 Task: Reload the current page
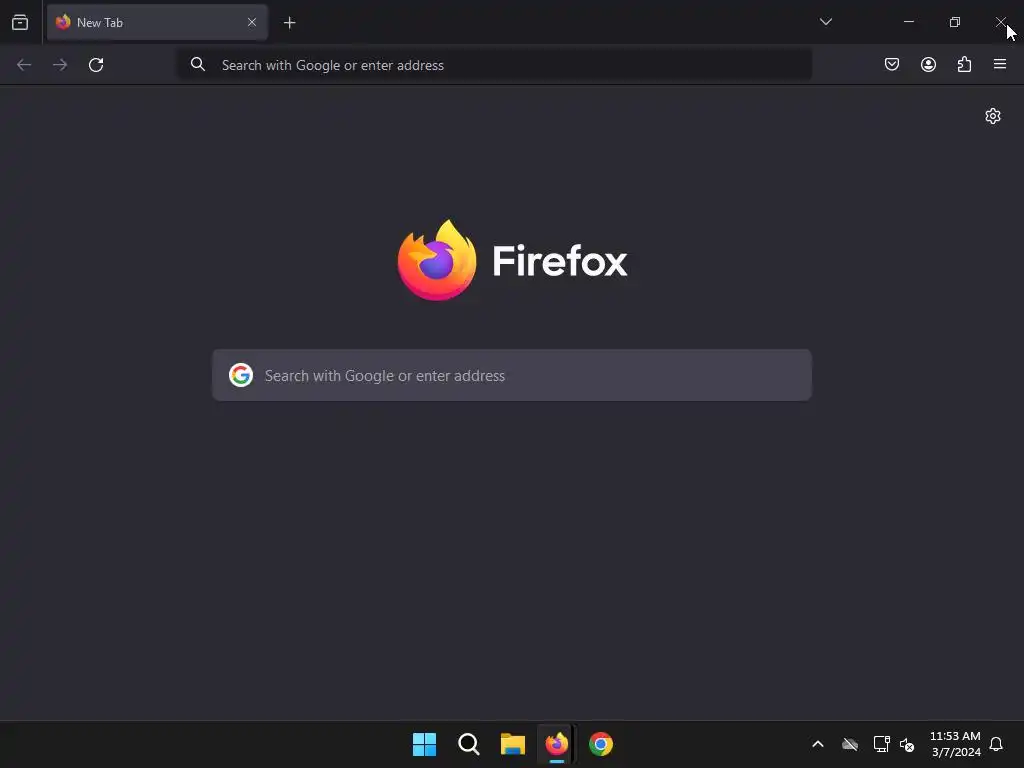[96, 65]
